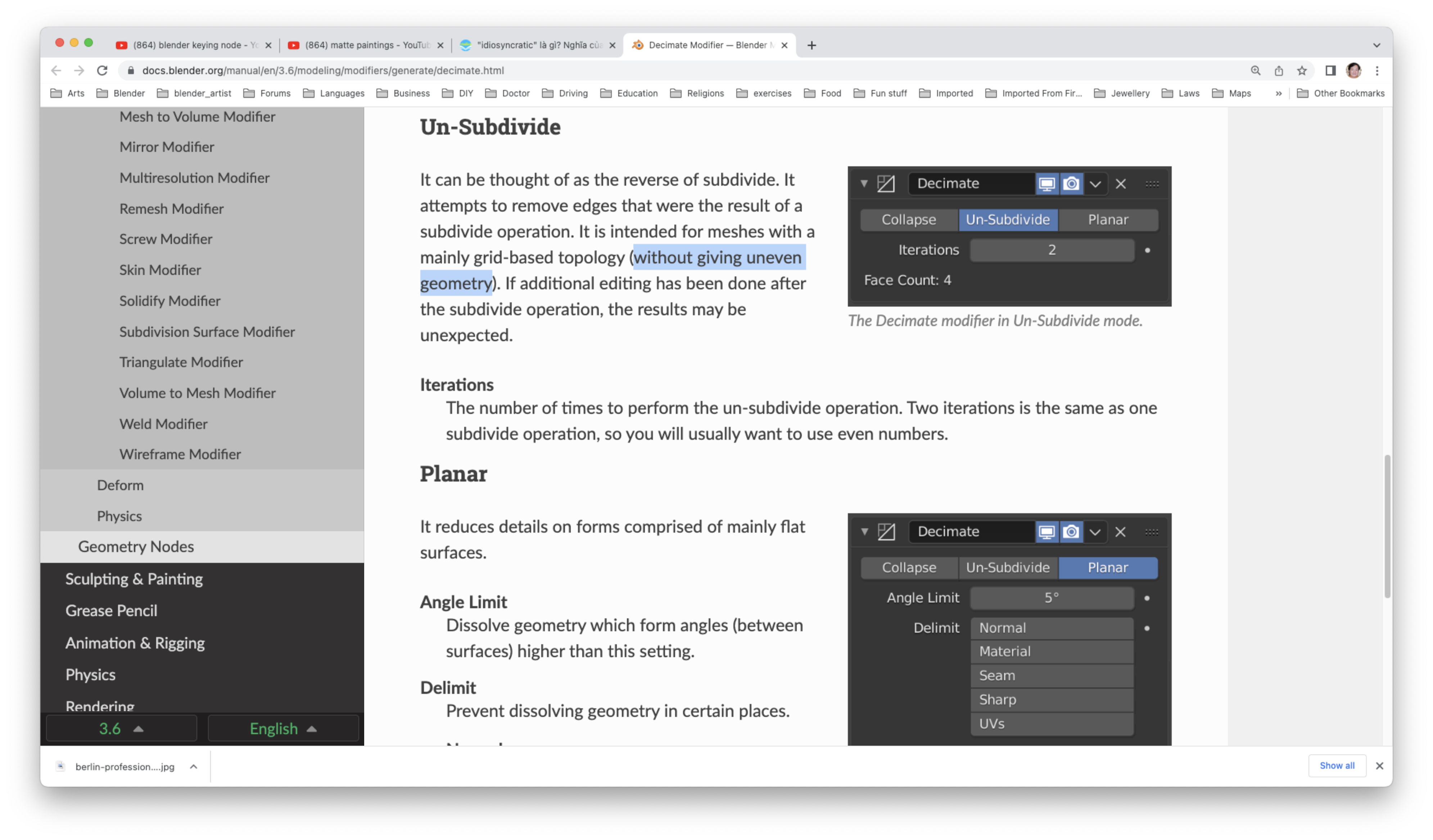
Task: Open the Grease Pencil section
Action: 111,610
